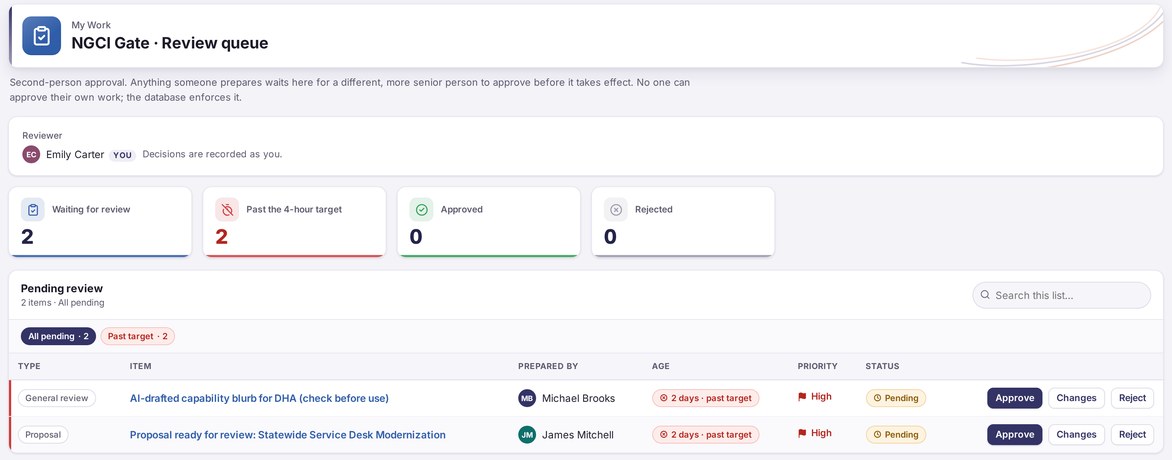Click the PREPARED BY column header
This screenshot has width=1172, height=460.
coord(548,367)
